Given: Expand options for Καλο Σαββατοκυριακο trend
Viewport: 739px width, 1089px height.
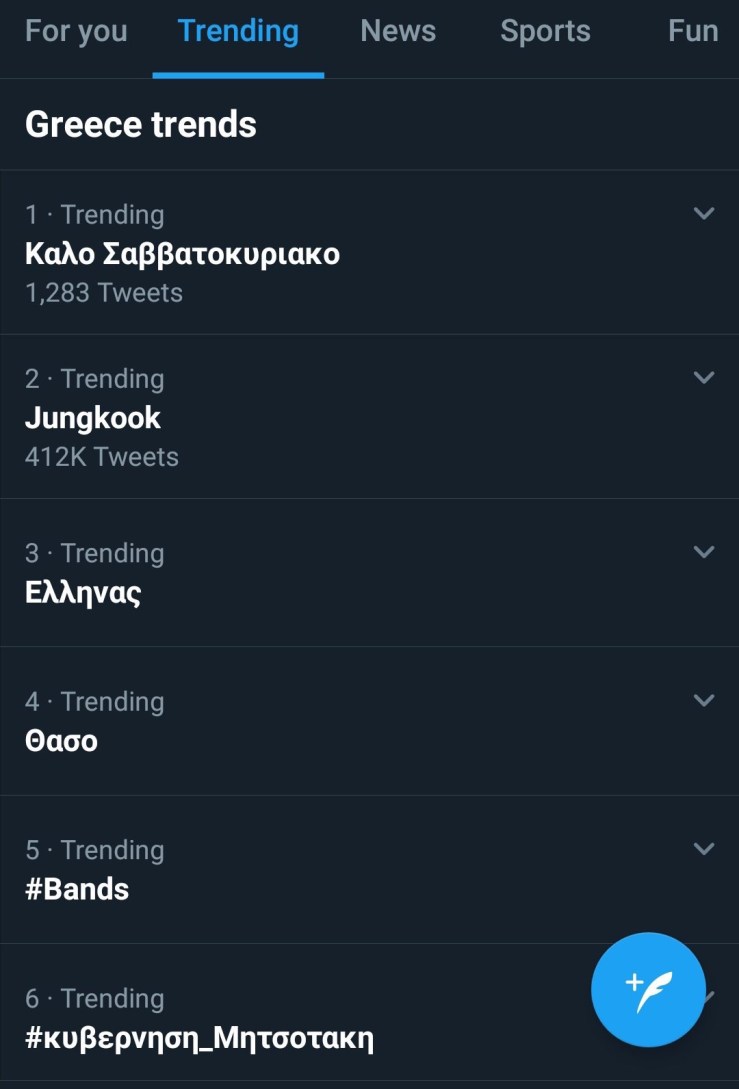Looking at the screenshot, I should (704, 213).
